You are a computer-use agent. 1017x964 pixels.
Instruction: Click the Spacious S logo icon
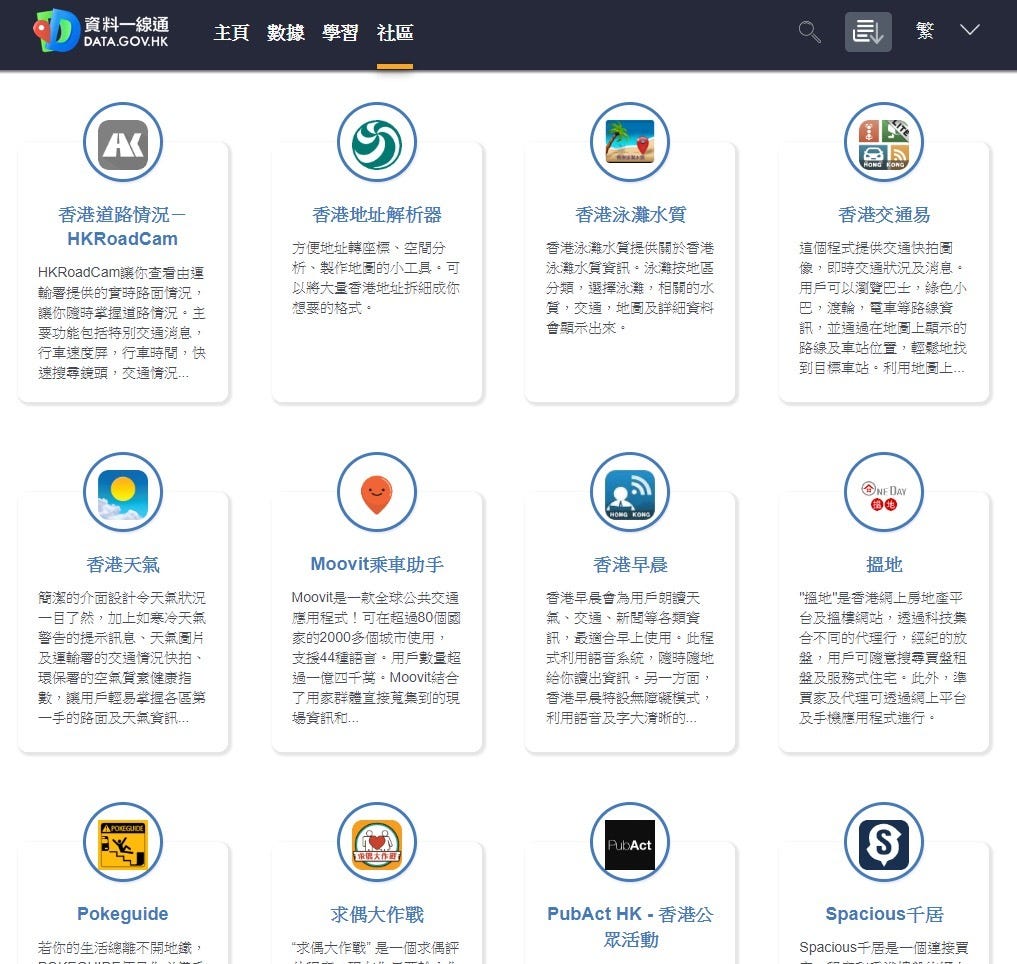884,843
